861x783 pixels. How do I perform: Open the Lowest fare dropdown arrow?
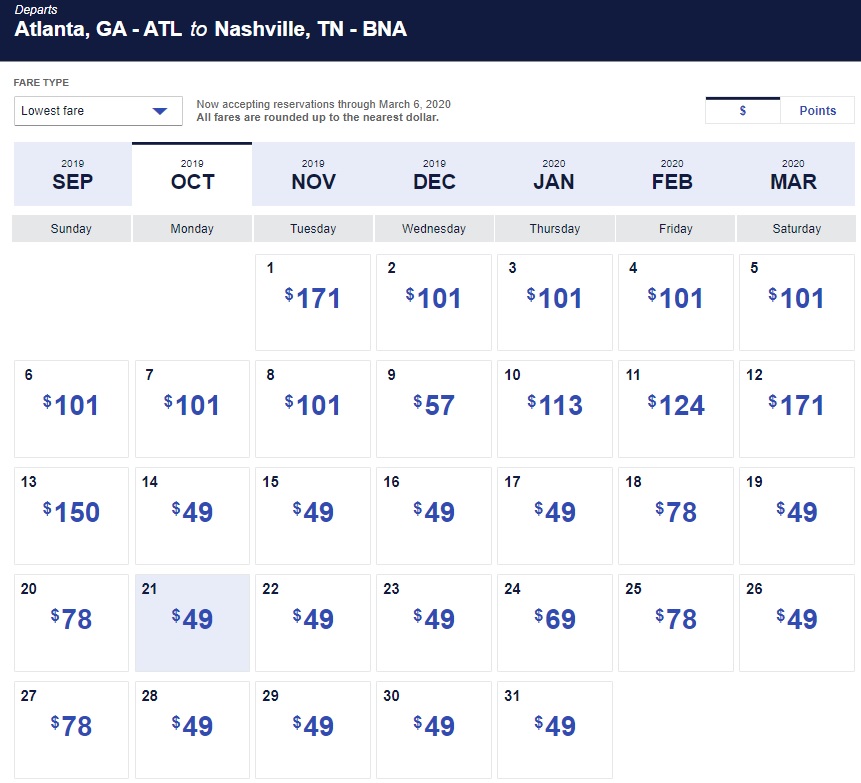click(x=159, y=111)
